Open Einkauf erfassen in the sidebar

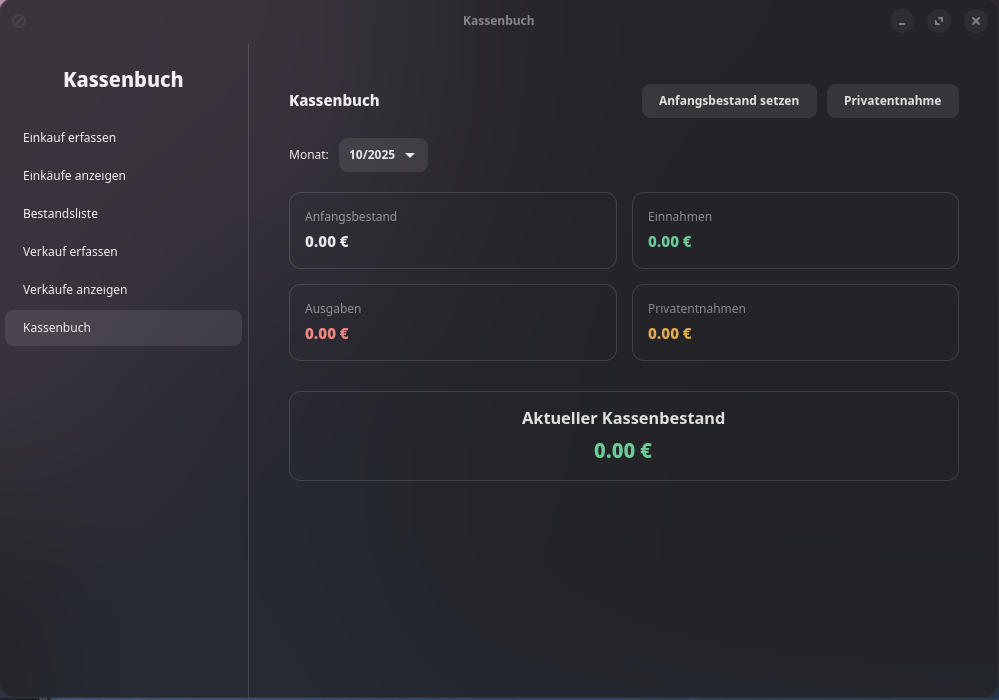[70, 138]
